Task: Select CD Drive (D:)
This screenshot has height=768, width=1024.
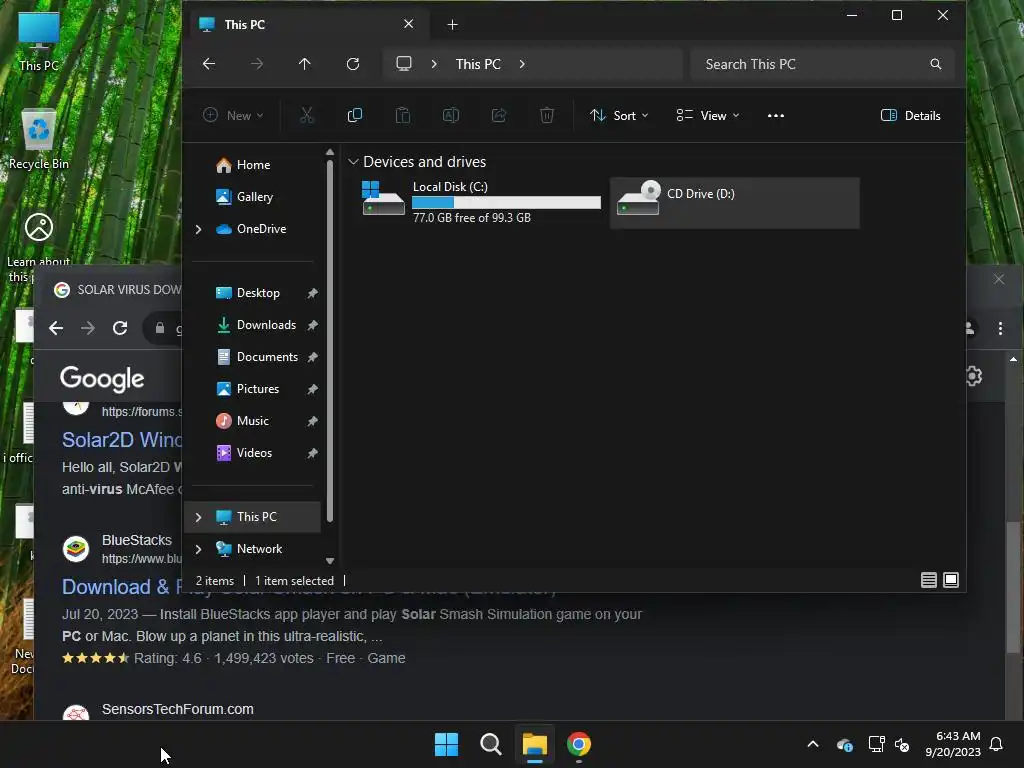Action: click(735, 202)
